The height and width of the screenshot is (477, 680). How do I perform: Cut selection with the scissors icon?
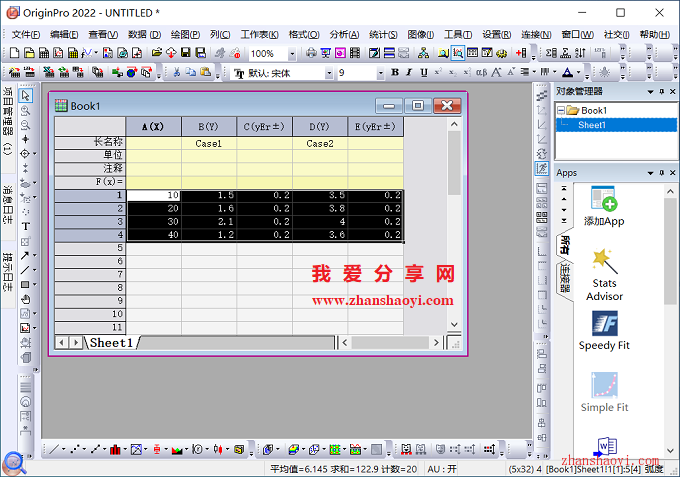tap(177, 72)
